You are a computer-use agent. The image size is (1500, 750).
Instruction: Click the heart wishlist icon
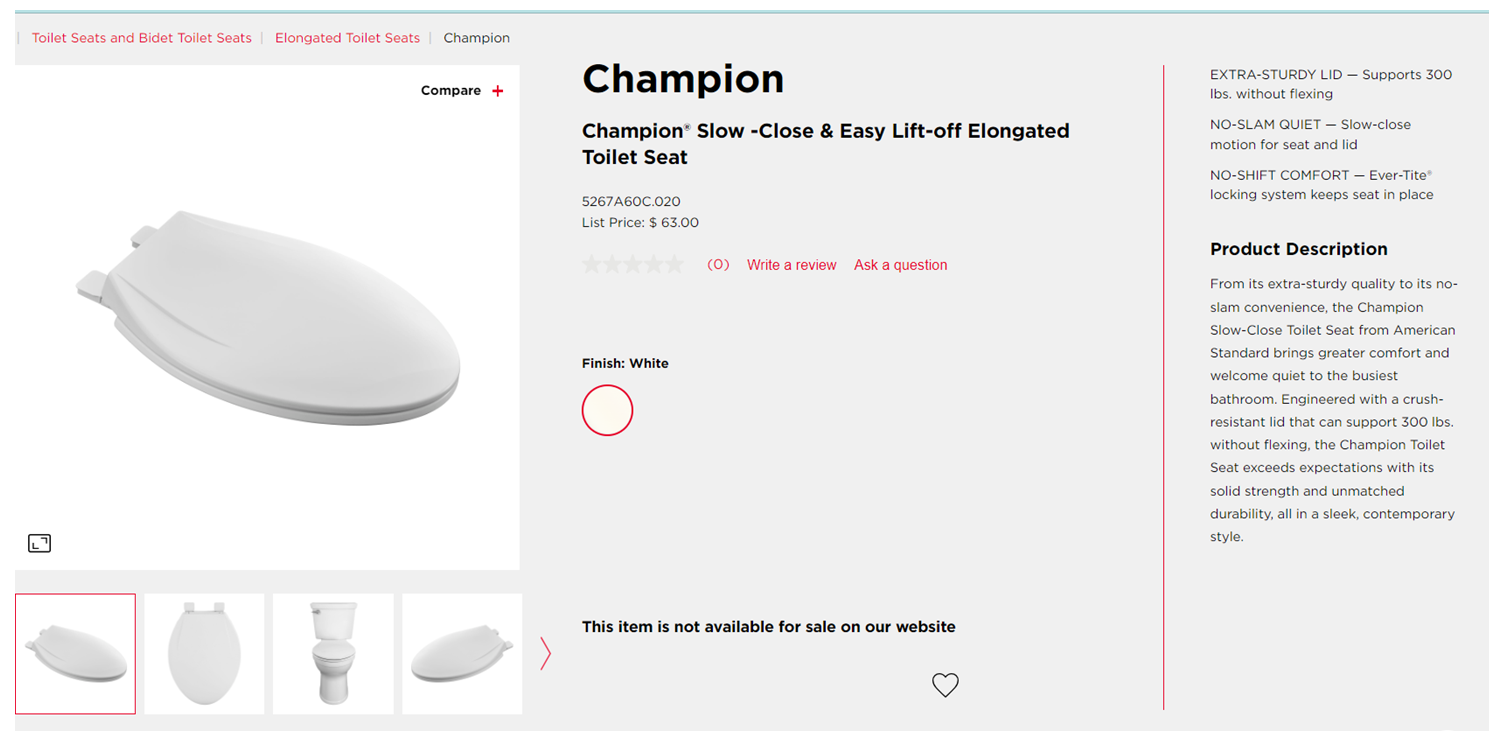click(x=945, y=685)
